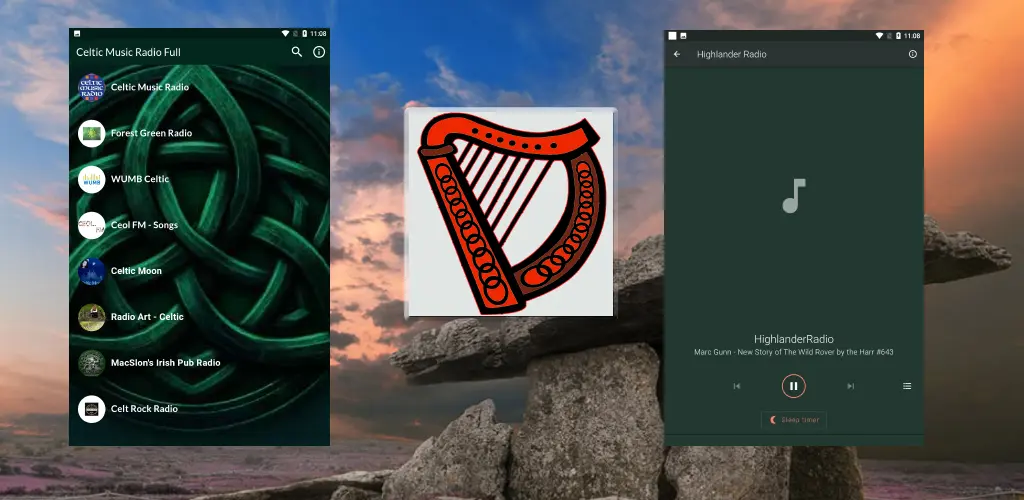Tap the notification icon in the left phone's status bar

pos(77,33)
